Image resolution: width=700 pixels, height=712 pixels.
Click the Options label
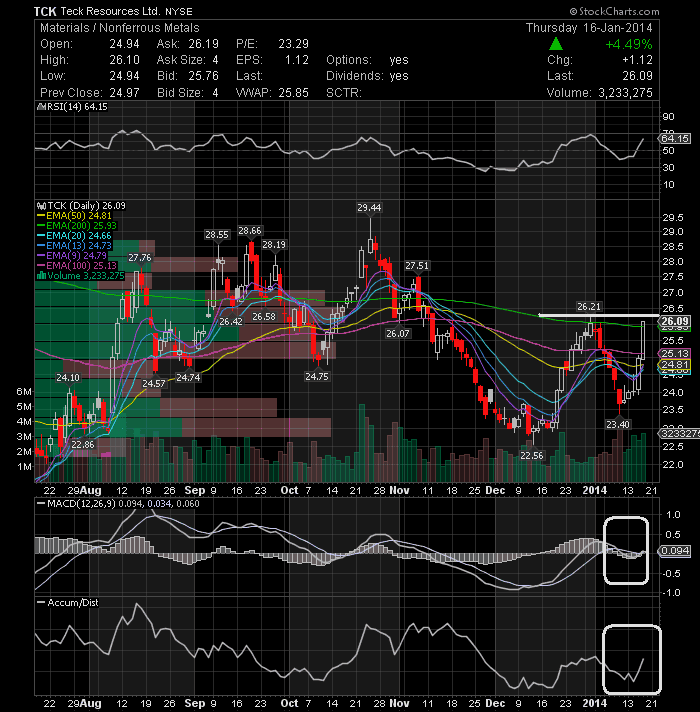coord(349,60)
